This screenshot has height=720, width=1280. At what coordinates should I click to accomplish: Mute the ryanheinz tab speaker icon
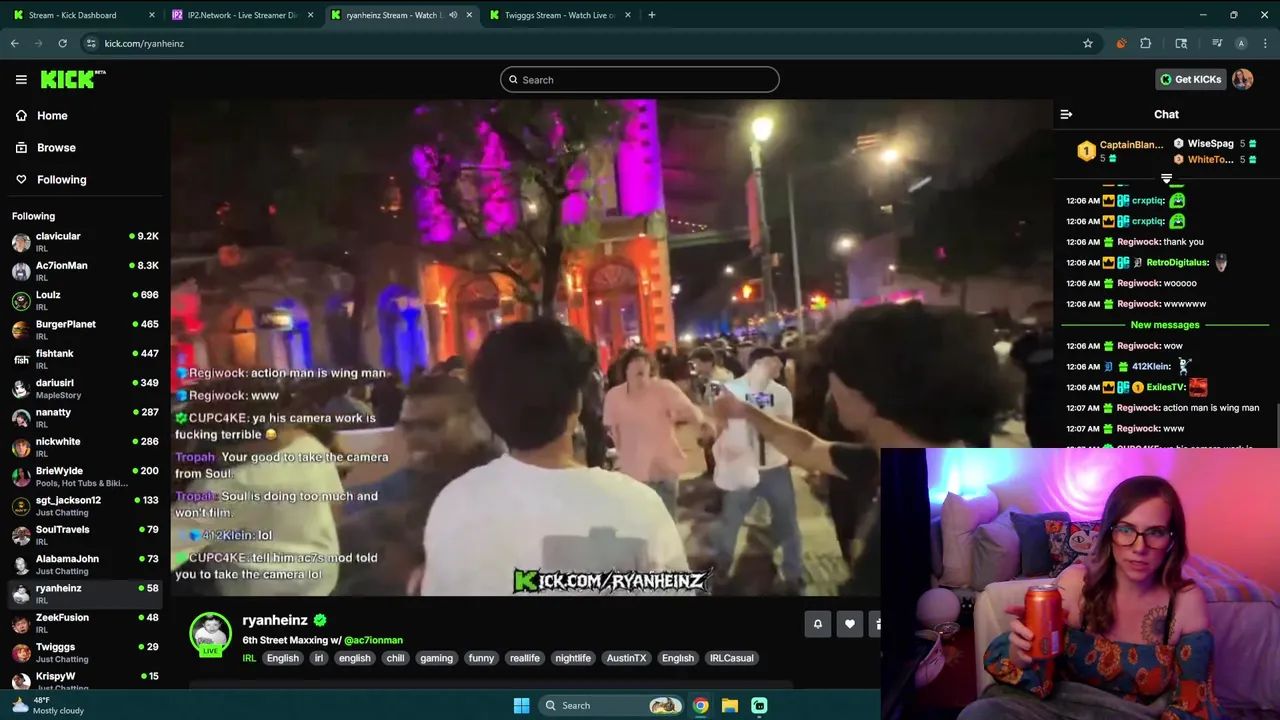click(x=453, y=15)
